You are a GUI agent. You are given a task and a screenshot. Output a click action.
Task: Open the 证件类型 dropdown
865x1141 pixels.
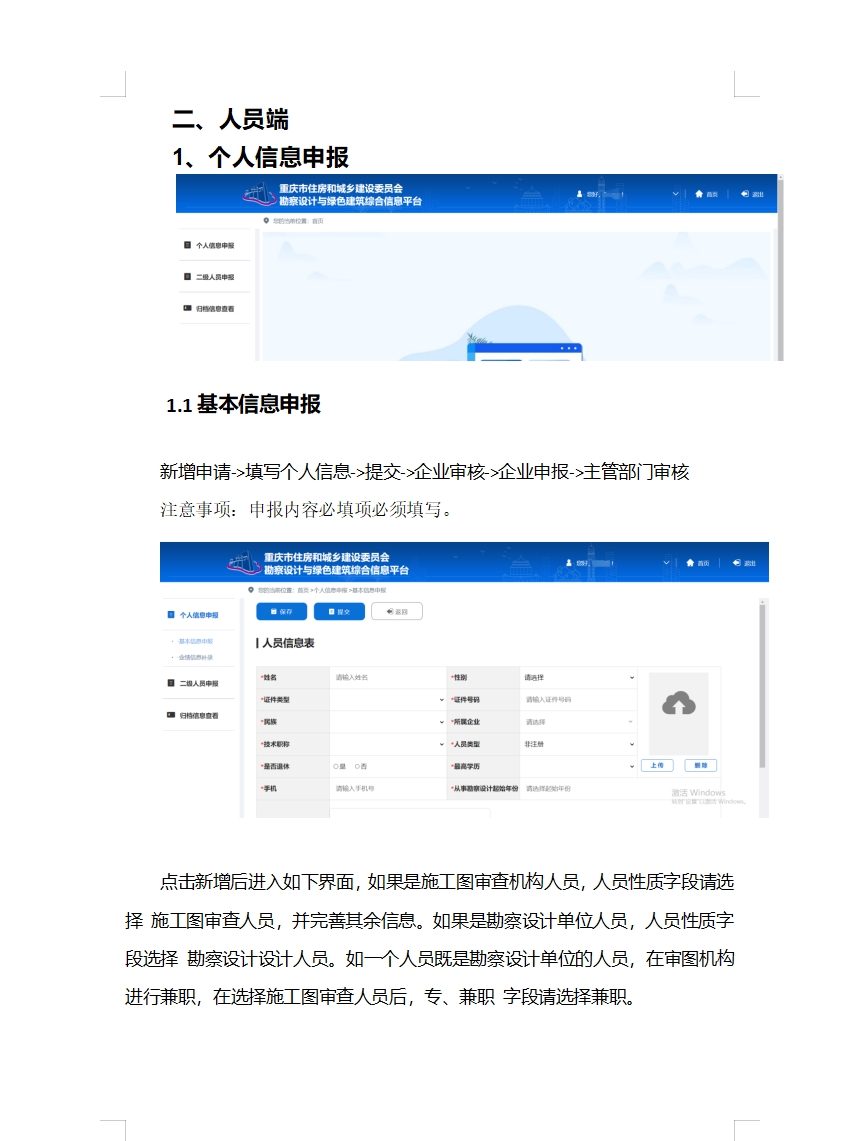point(388,699)
